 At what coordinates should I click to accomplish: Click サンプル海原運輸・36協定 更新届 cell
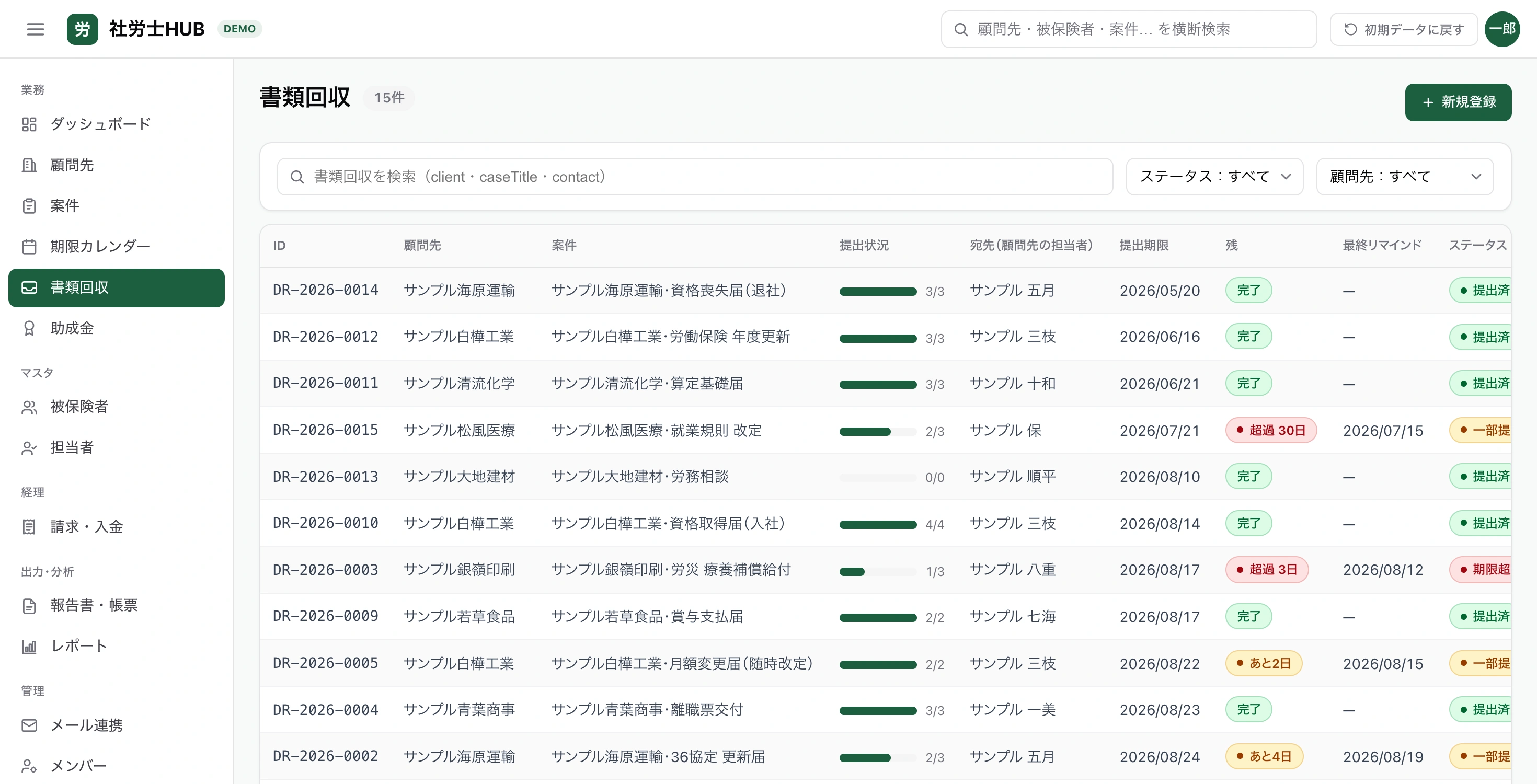[x=658, y=756]
